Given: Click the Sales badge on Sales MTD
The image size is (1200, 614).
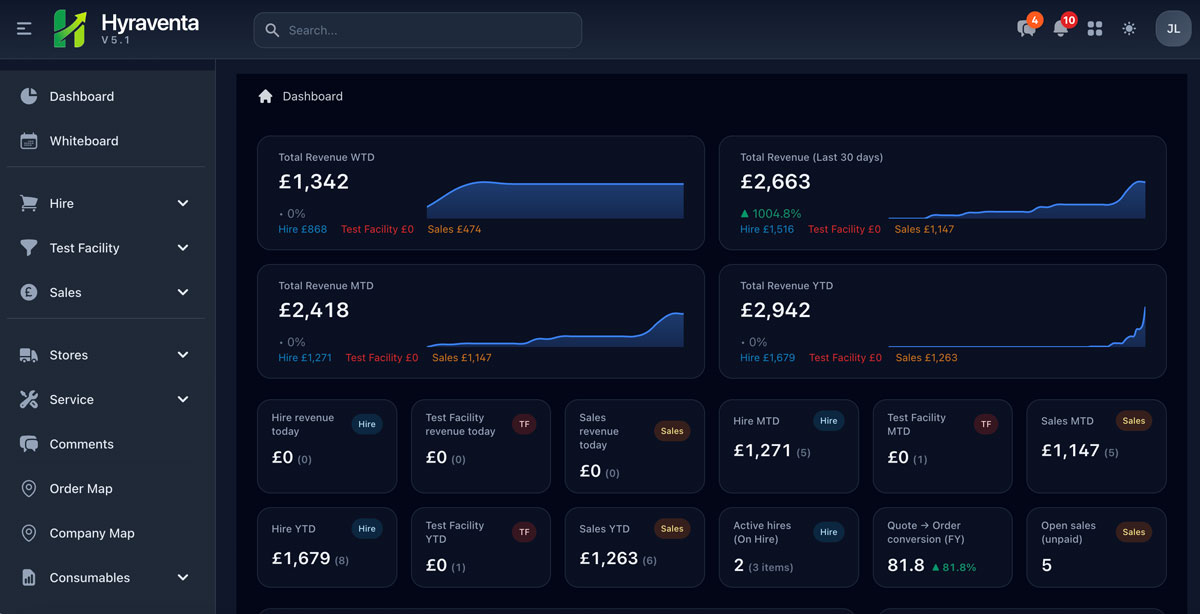Looking at the screenshot, I should pyautogui.click(x=1133, y=421).
